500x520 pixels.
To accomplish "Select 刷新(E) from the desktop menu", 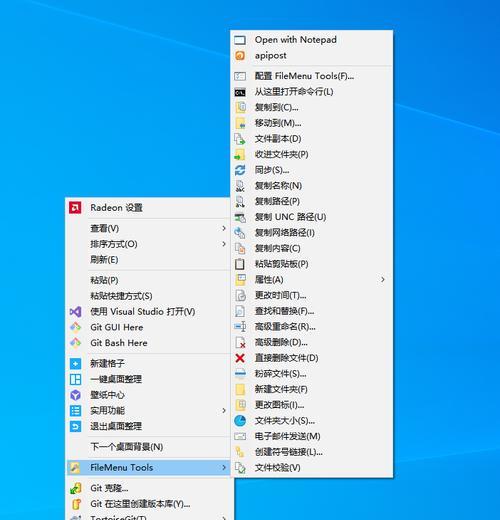I will pyautogui.click(x=148, y=259).
